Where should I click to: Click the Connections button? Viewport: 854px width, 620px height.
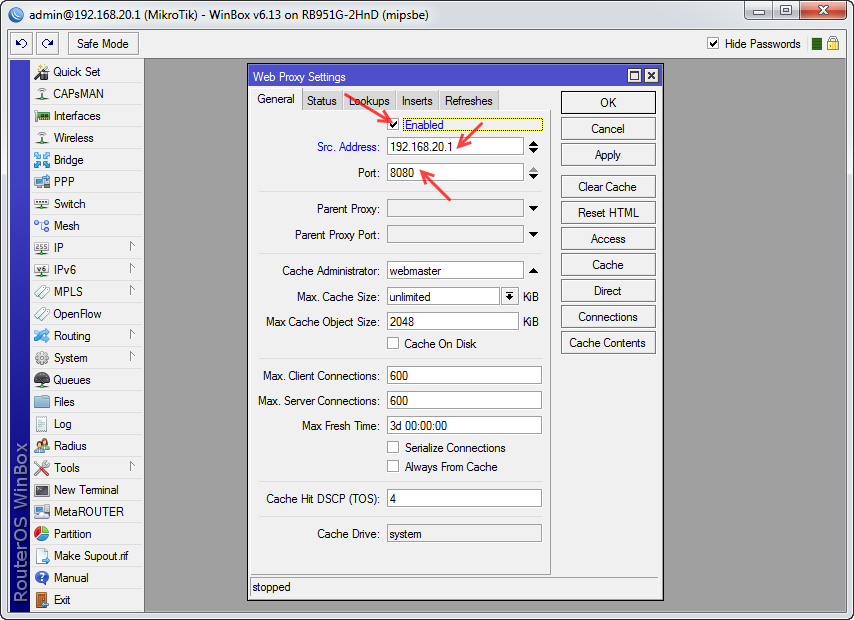(x=608, y=317)
